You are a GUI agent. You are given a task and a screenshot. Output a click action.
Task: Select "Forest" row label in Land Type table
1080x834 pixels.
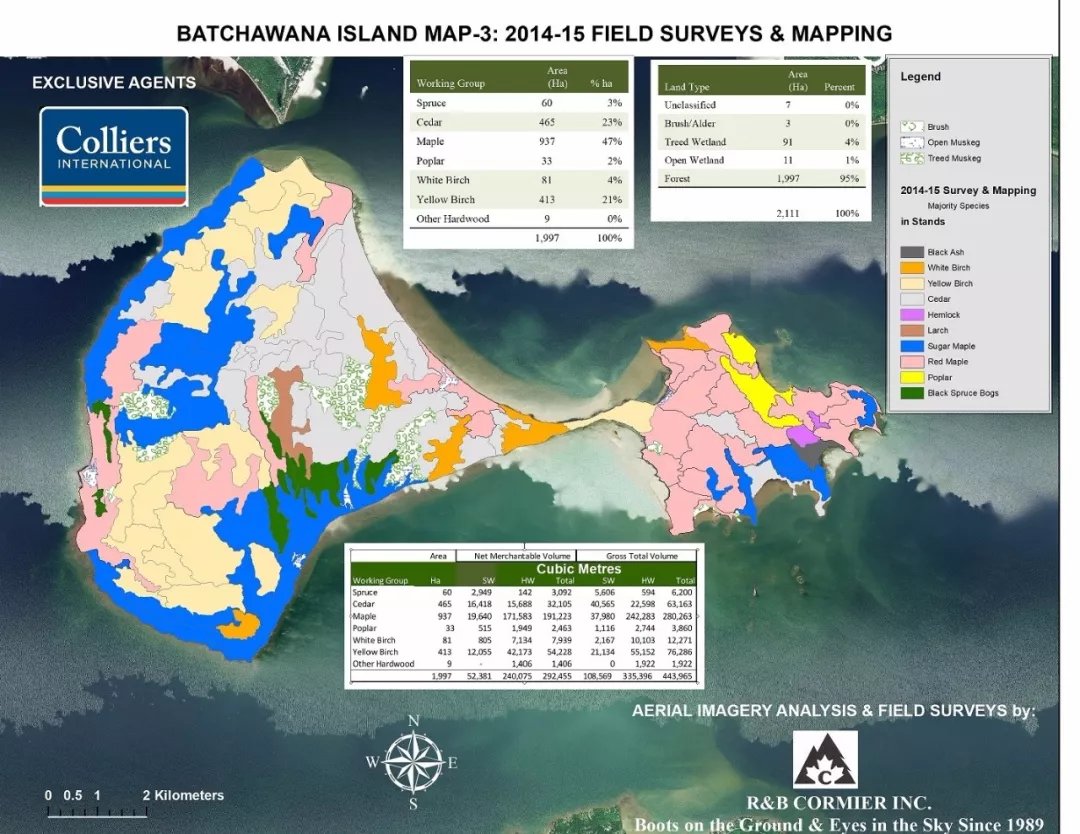point(677,178)
